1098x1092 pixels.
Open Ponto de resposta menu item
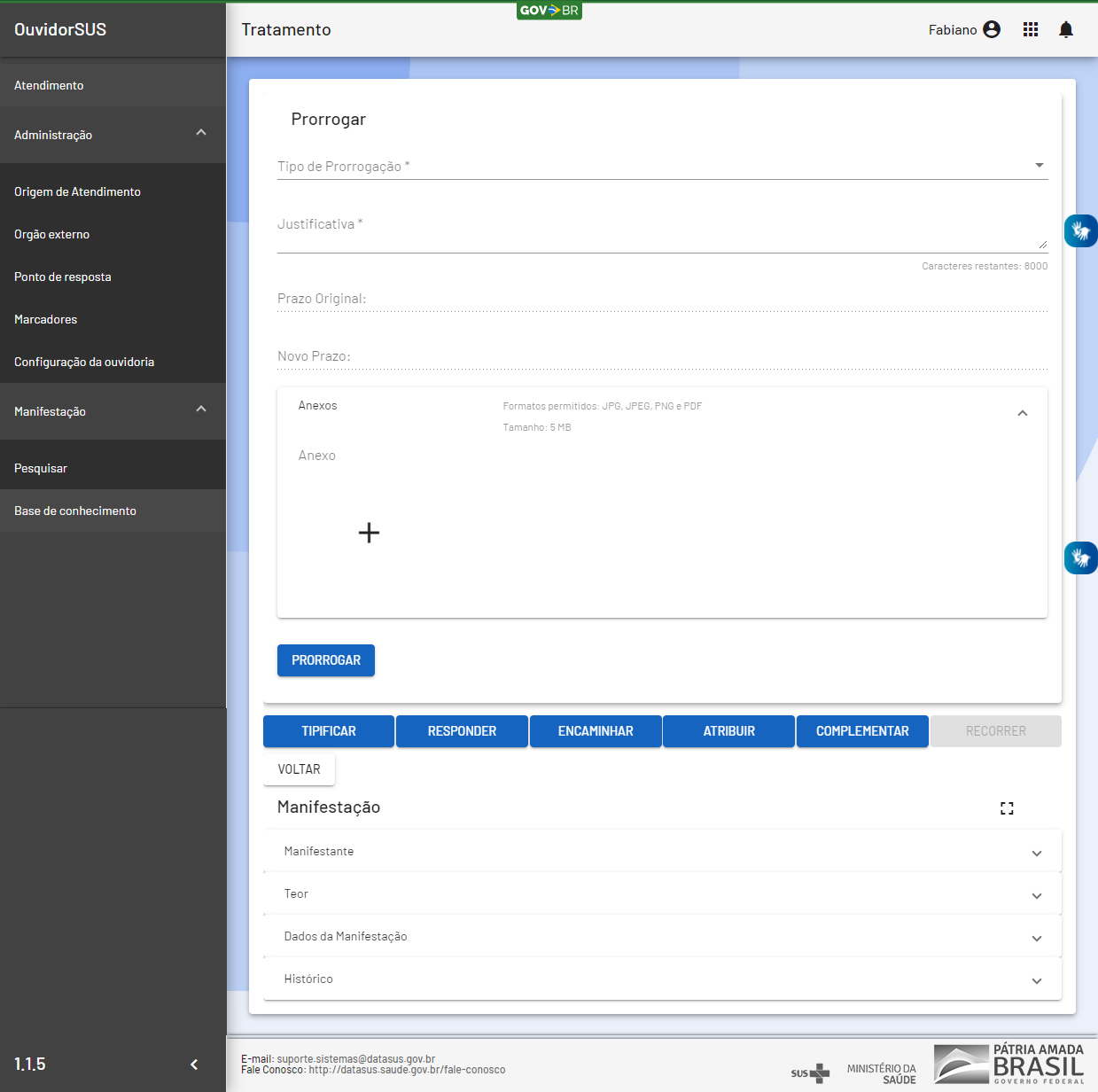pos(63,277)
